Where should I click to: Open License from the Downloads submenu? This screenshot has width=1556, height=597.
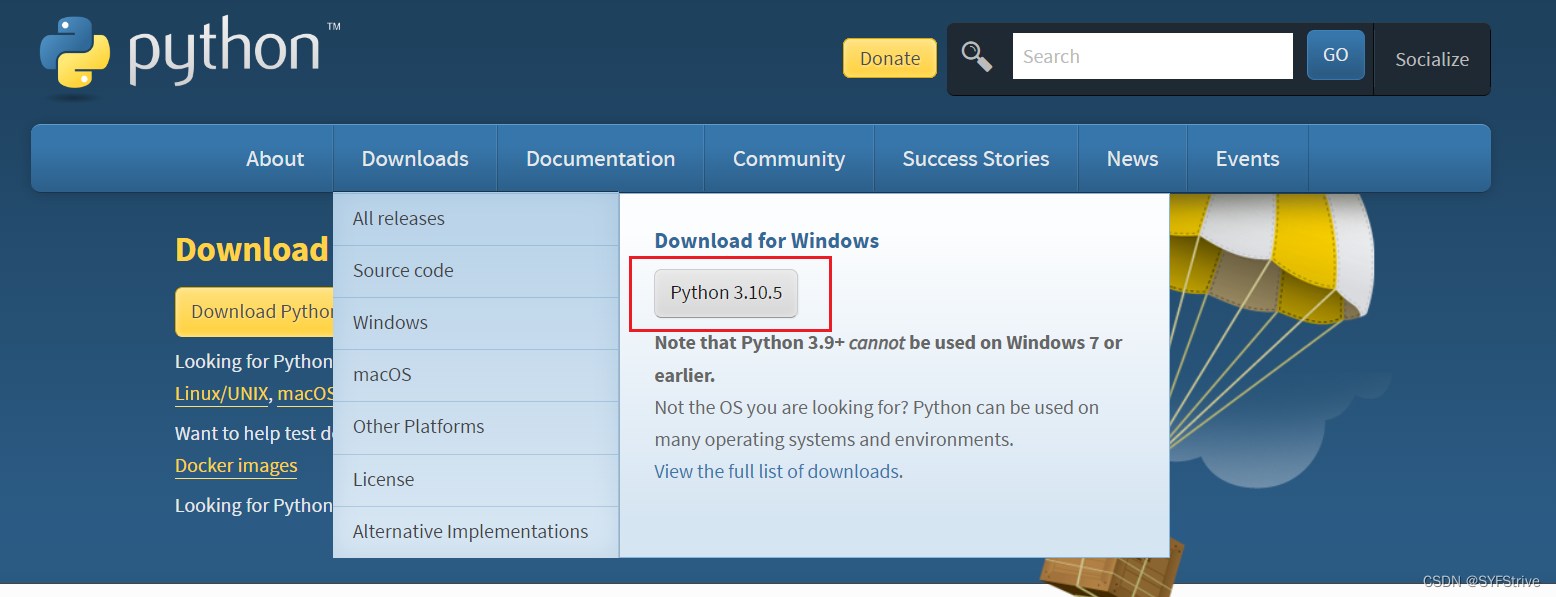(476, 480)
